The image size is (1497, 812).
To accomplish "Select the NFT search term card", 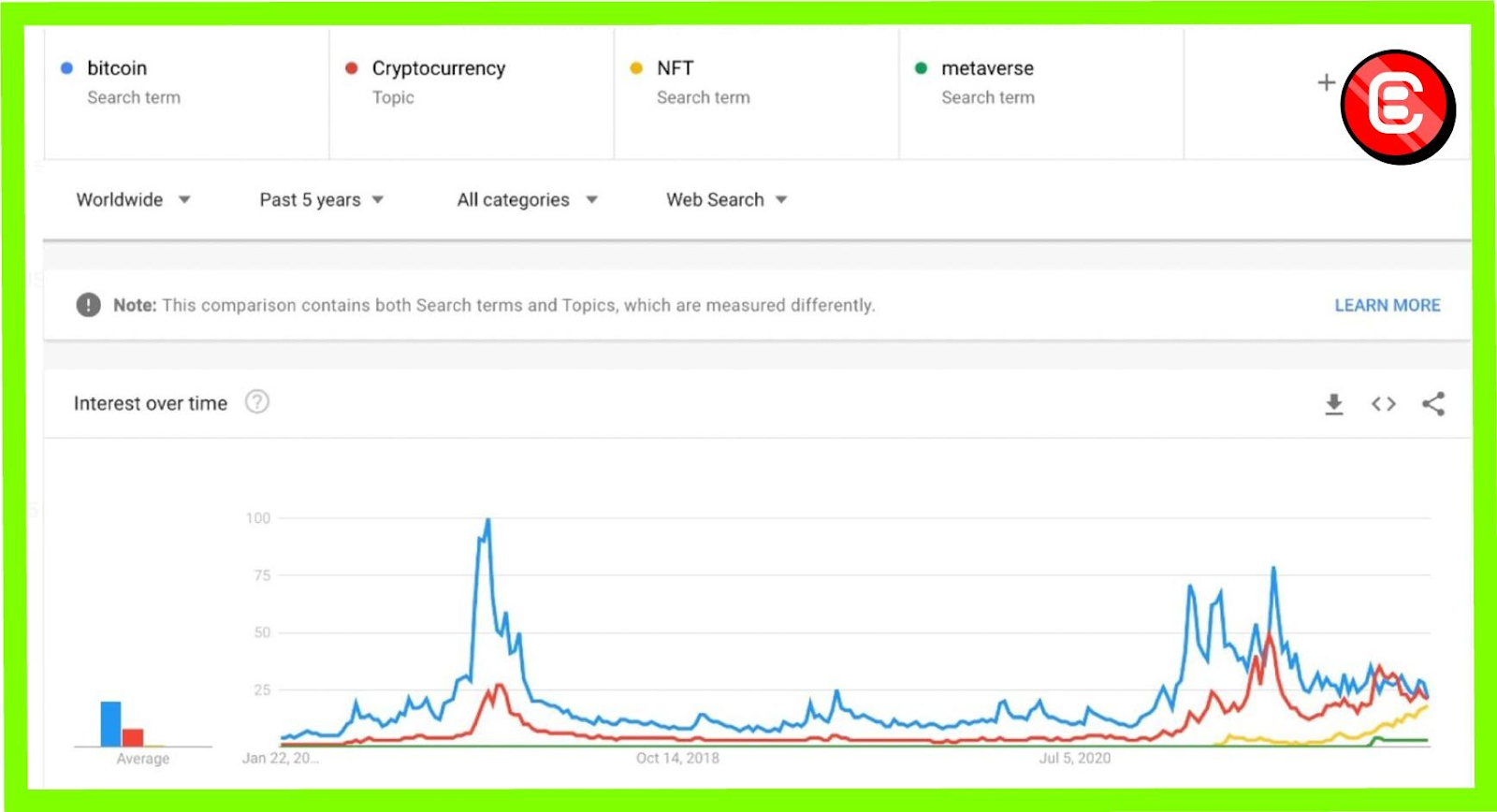I will pos(756,84).
